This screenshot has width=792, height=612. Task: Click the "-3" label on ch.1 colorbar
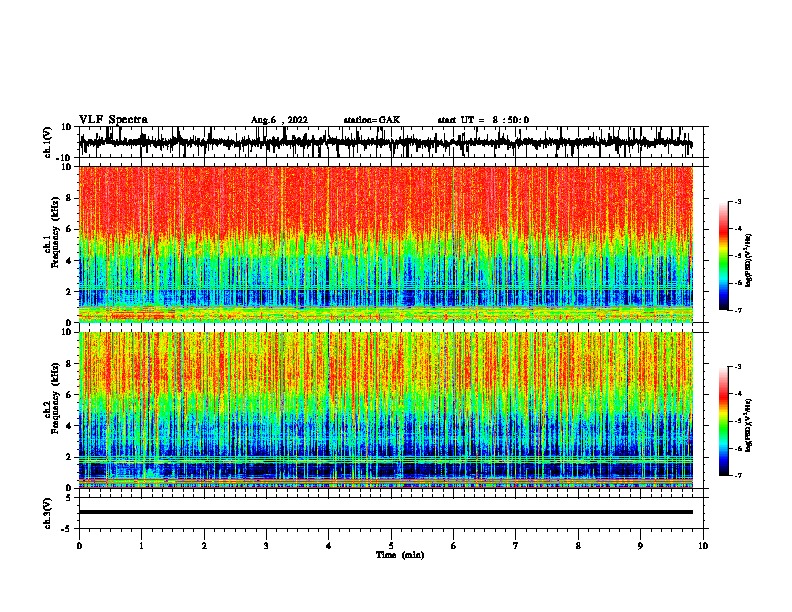tap(737, 202)
